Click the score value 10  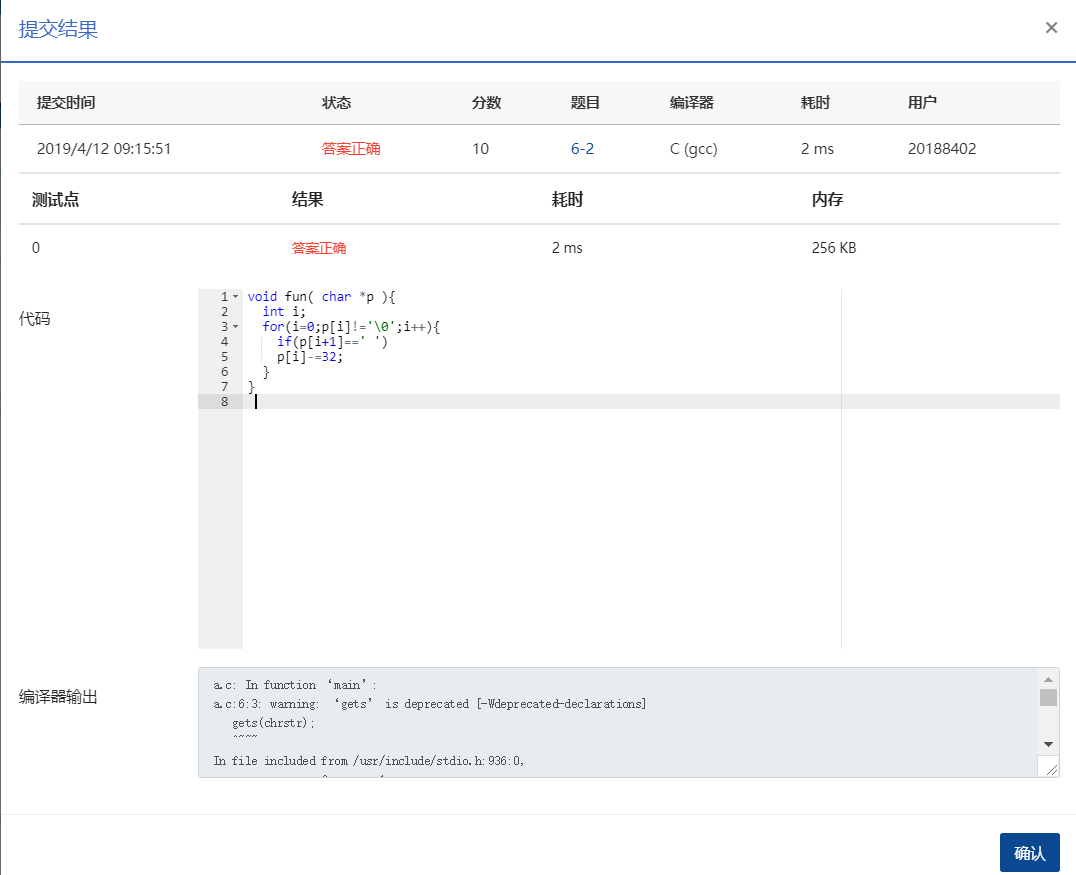click(480, 148)
